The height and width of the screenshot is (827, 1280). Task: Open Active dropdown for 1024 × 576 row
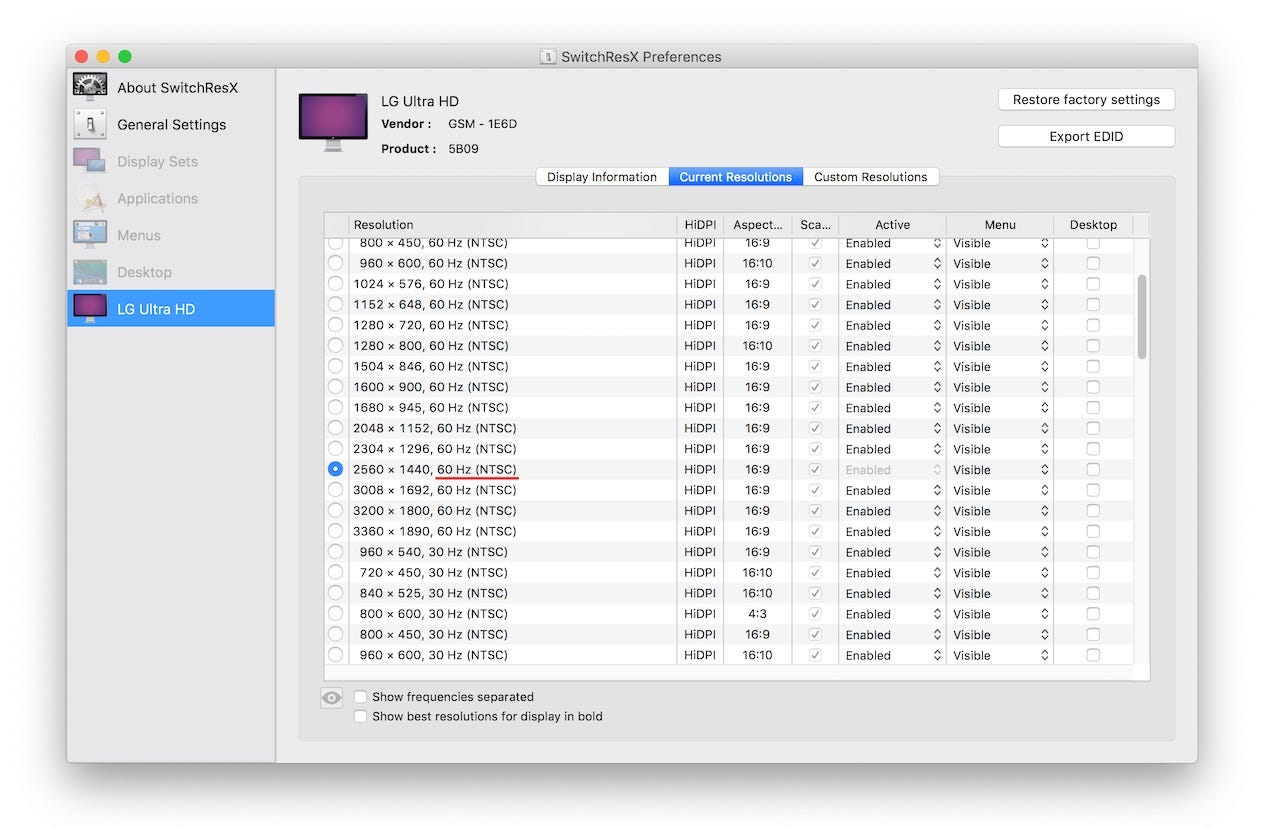click(x=893, y=284)
